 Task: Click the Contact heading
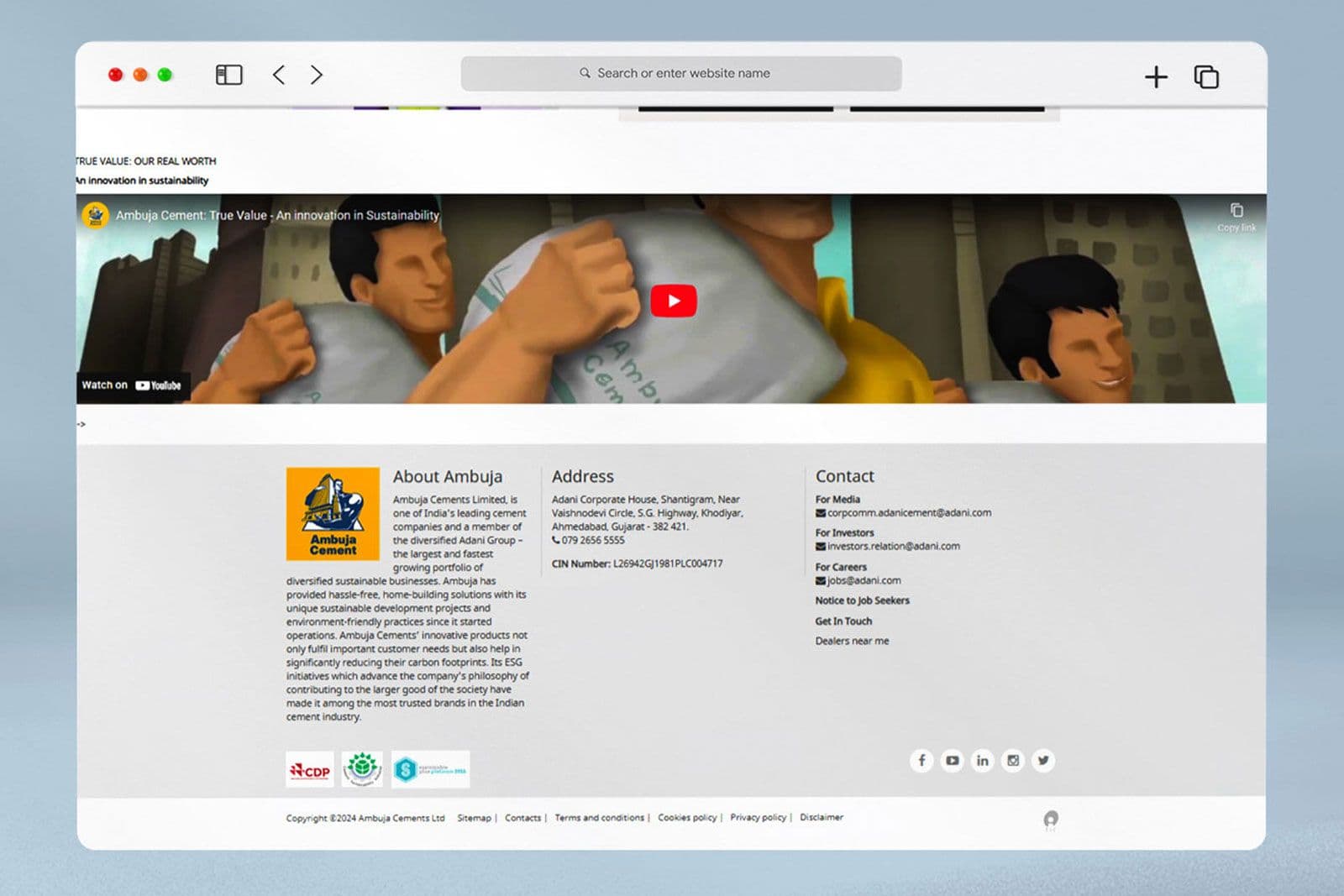[845, 476]
